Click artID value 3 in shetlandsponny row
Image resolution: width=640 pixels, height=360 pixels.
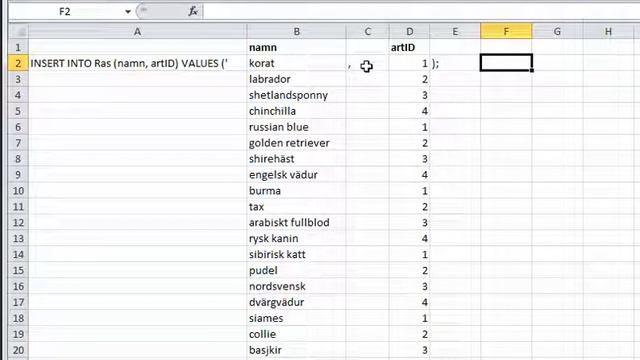coord(409,95)
